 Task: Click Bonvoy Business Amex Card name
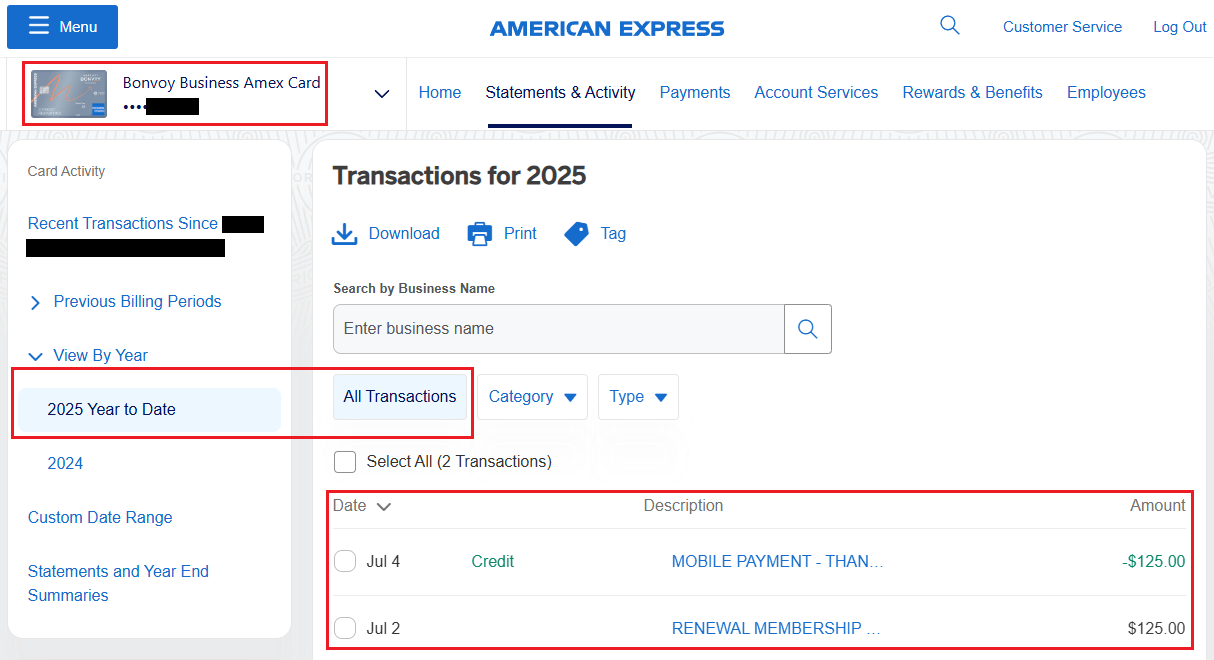click(x=221, y=83)
